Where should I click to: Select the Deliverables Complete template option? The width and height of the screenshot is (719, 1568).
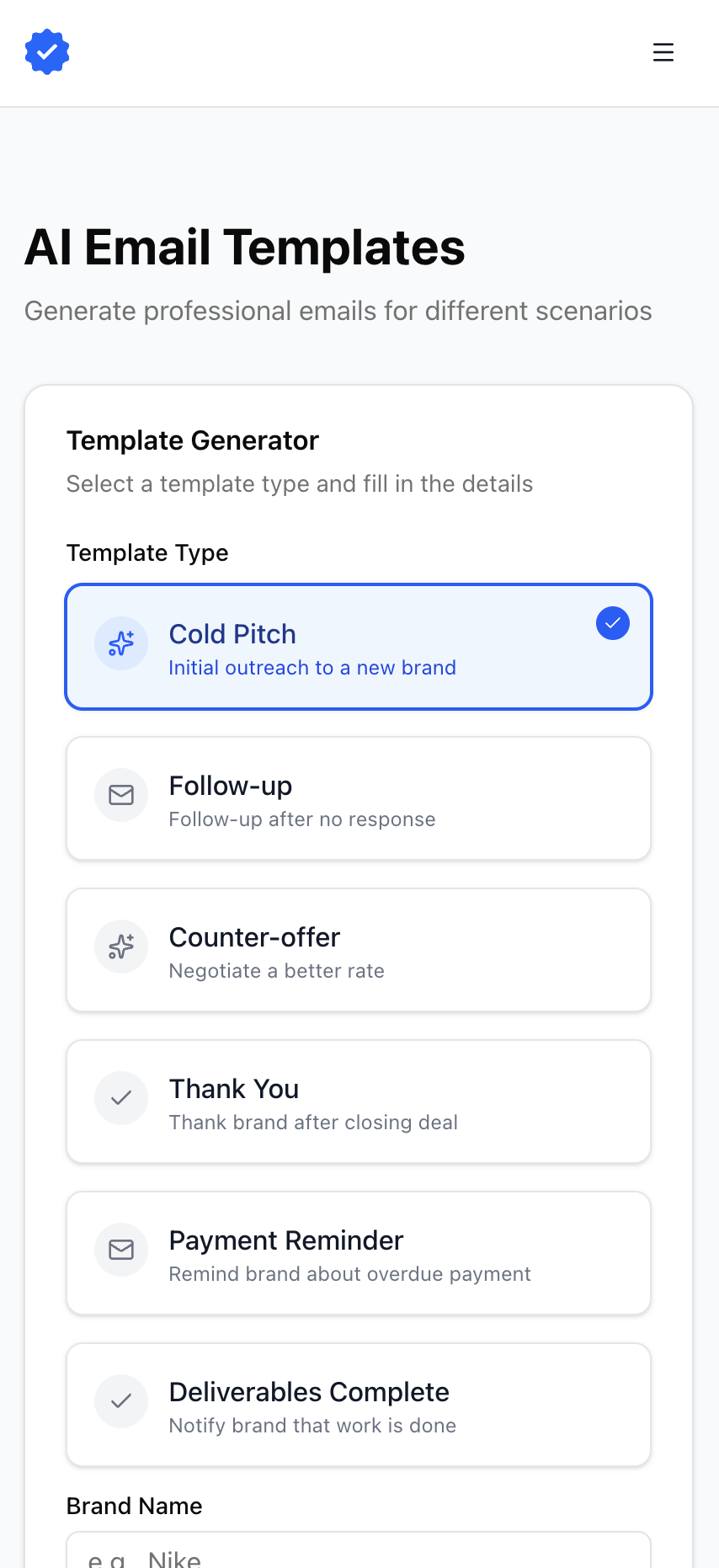coord(359,1404)
